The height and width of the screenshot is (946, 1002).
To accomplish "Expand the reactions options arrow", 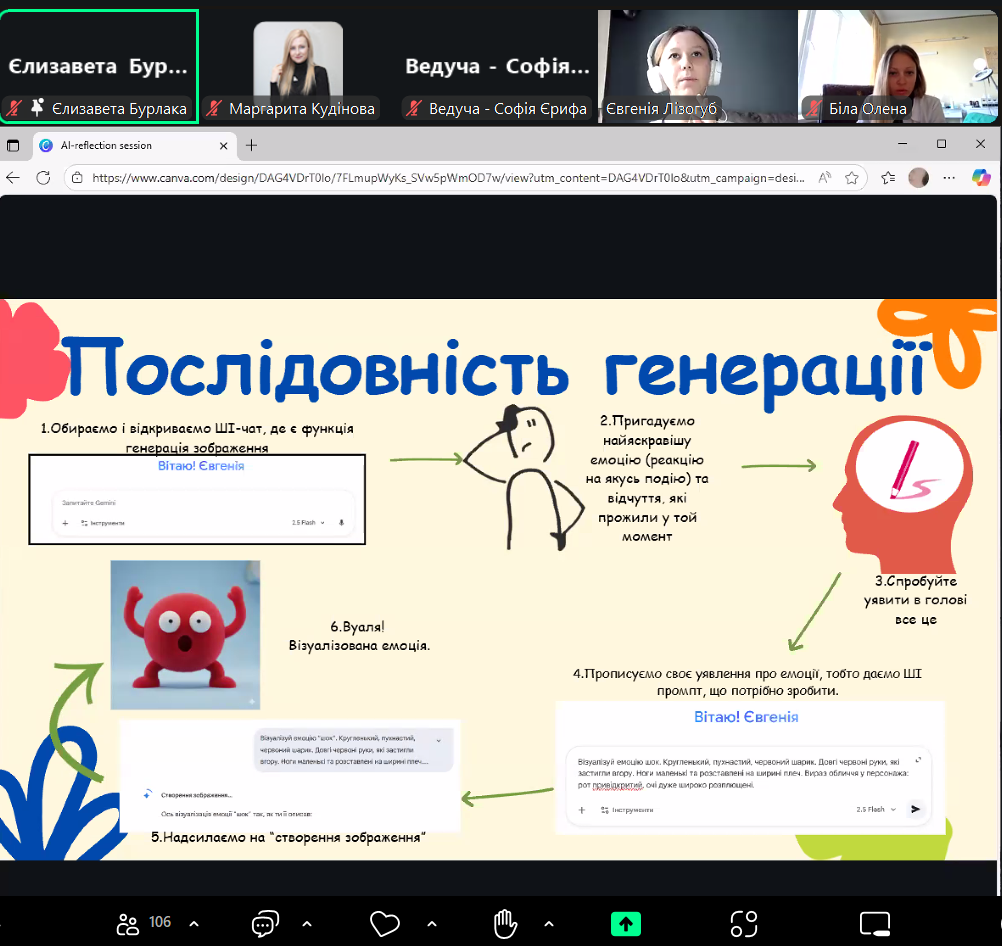I will point(432,923).
